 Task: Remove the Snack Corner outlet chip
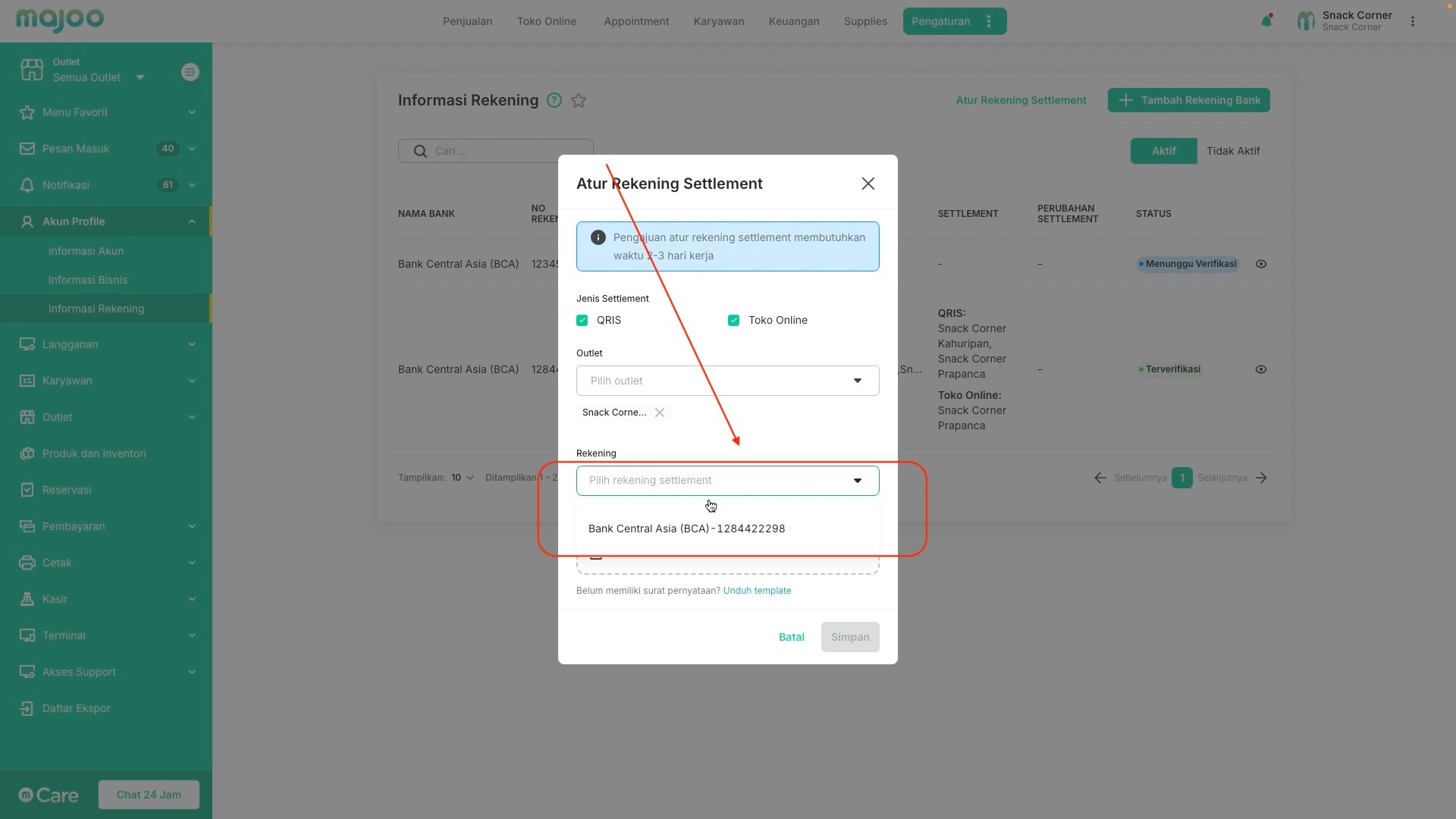tap(660, 413)
